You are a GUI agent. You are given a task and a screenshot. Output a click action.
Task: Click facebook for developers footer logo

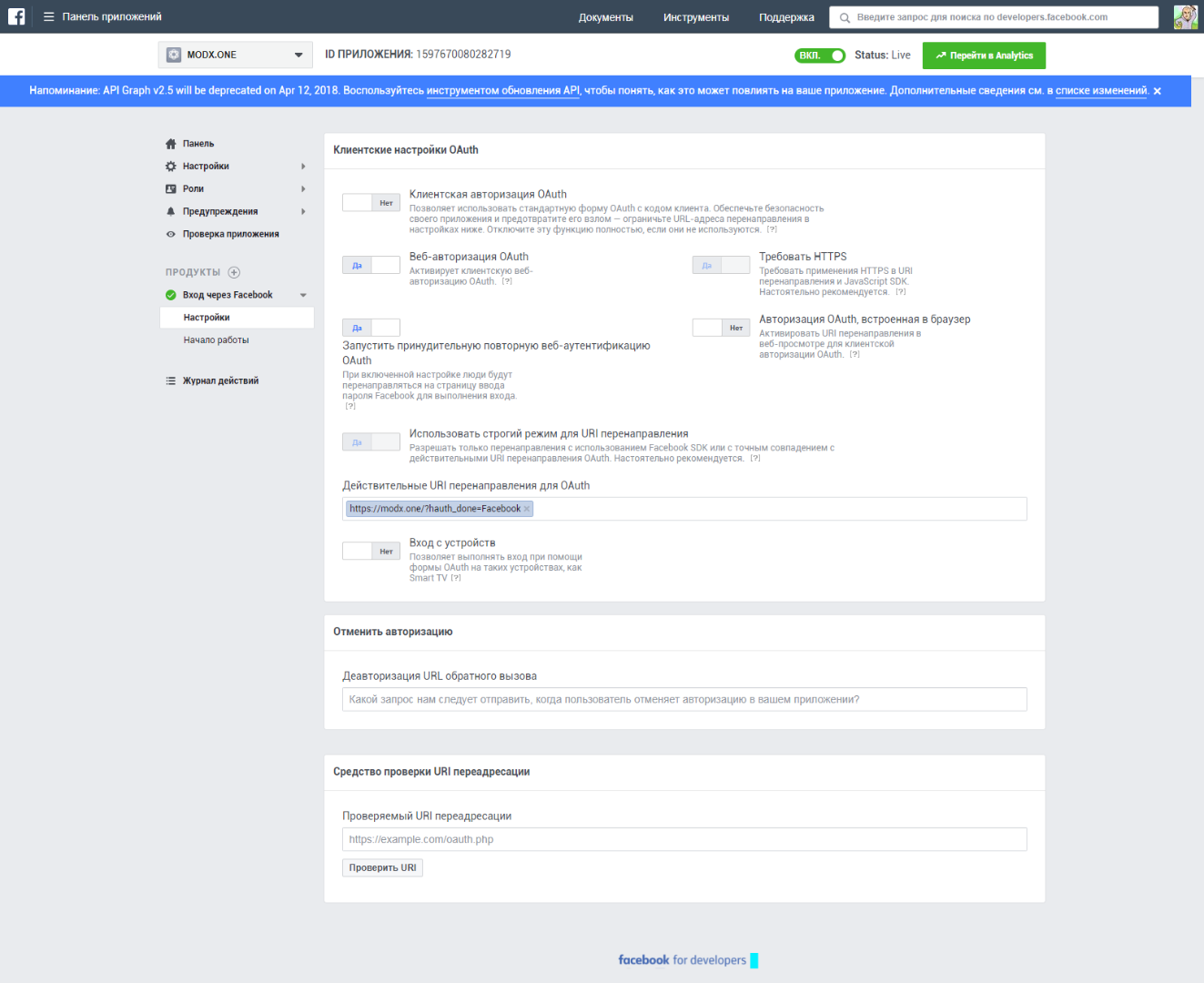682,960
